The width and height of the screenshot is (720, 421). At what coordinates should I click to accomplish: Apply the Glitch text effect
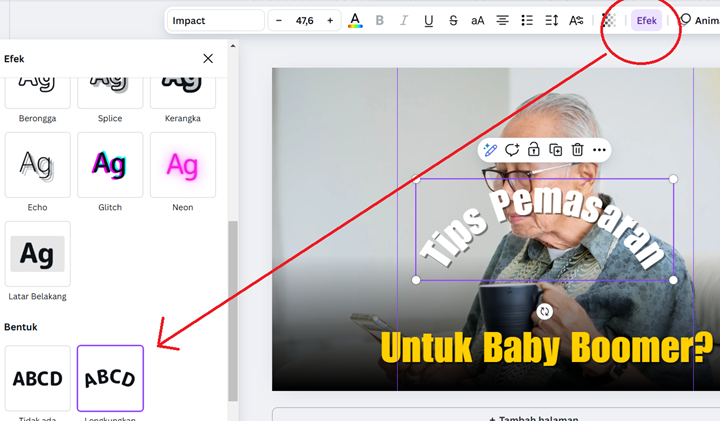(110, 165)
